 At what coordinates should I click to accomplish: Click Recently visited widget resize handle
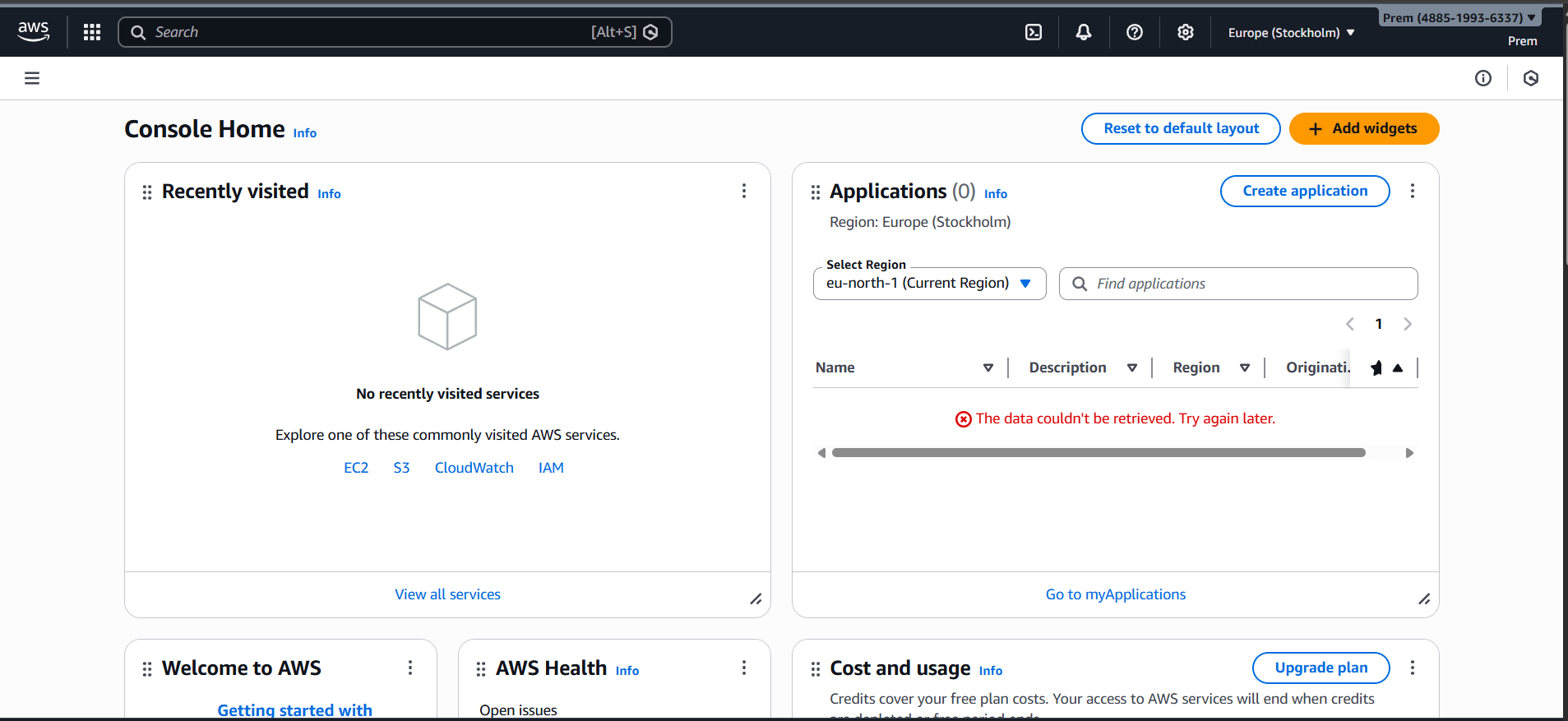click(x=756, y=599)
